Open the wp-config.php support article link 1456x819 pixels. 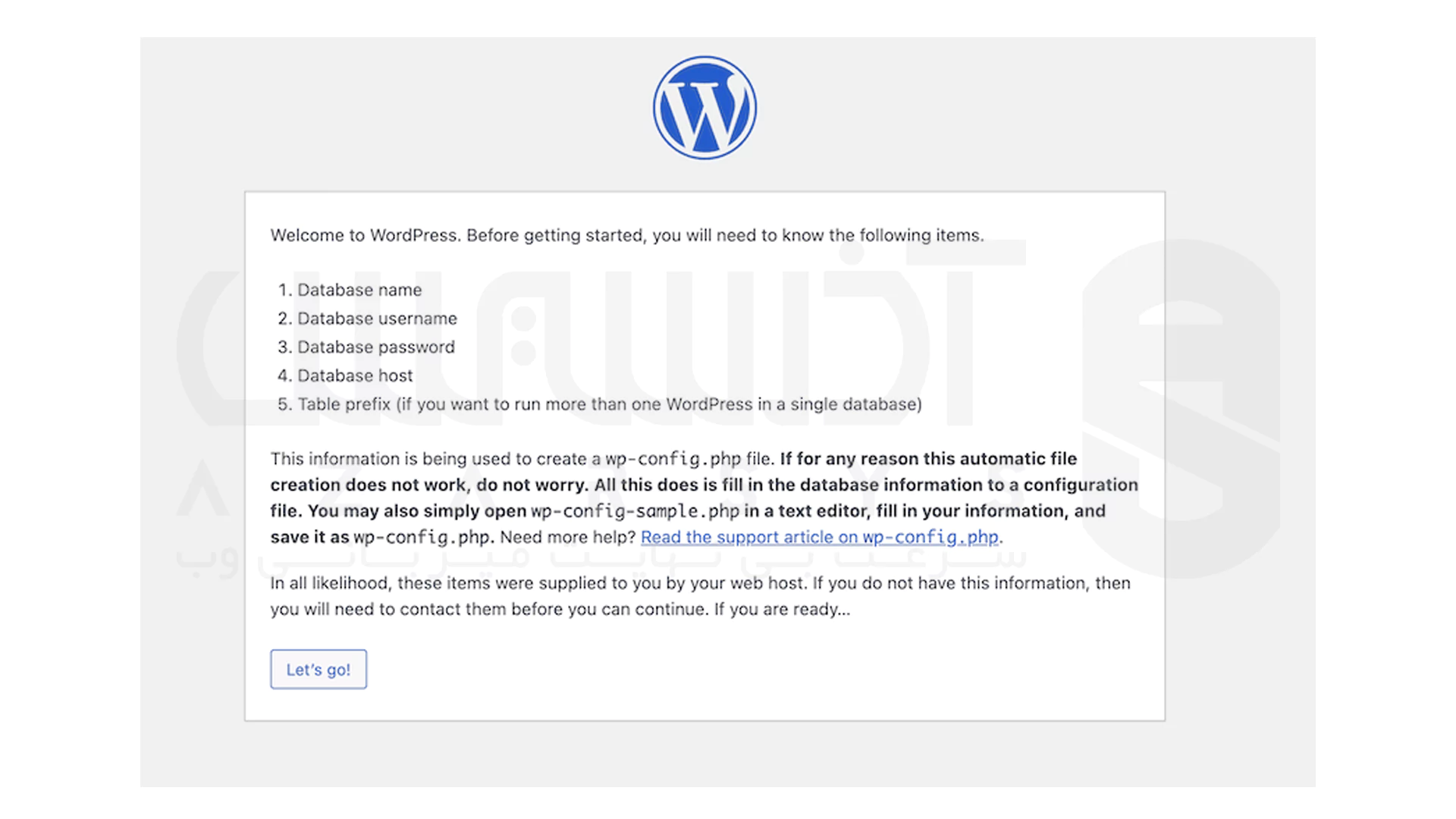[819, 537]
